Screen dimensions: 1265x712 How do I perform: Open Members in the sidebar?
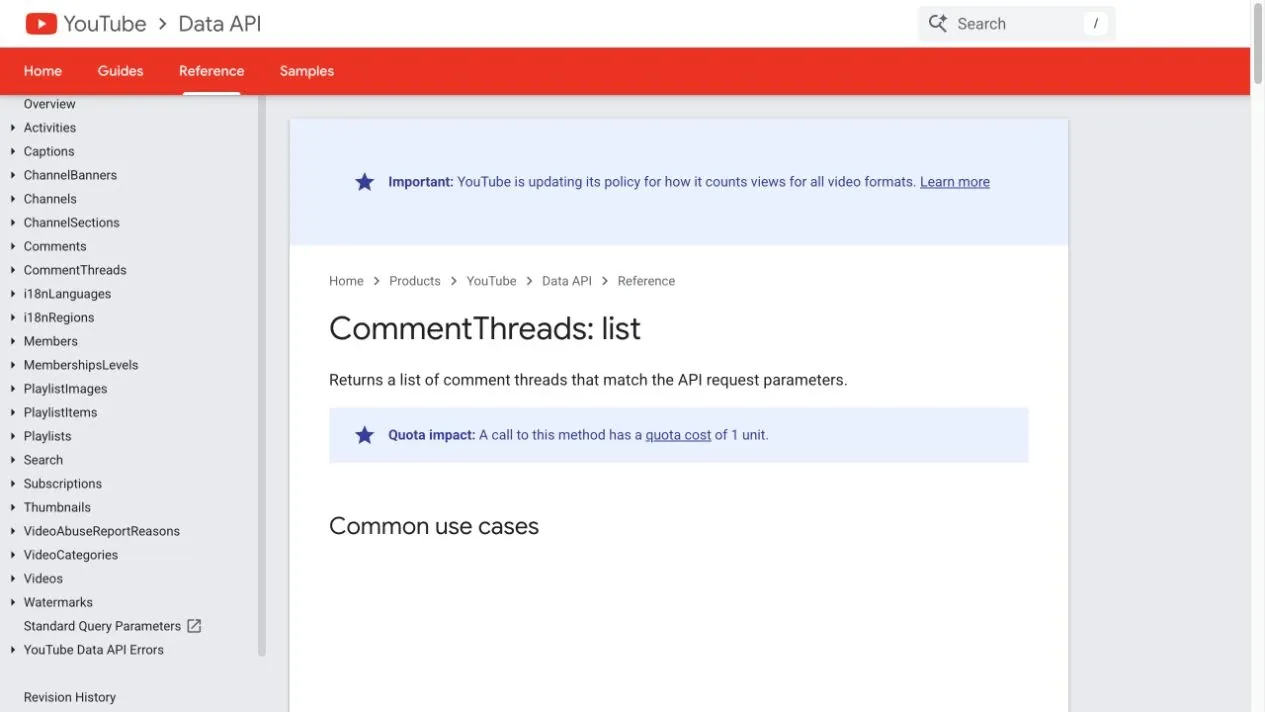[x=51, y=341]
